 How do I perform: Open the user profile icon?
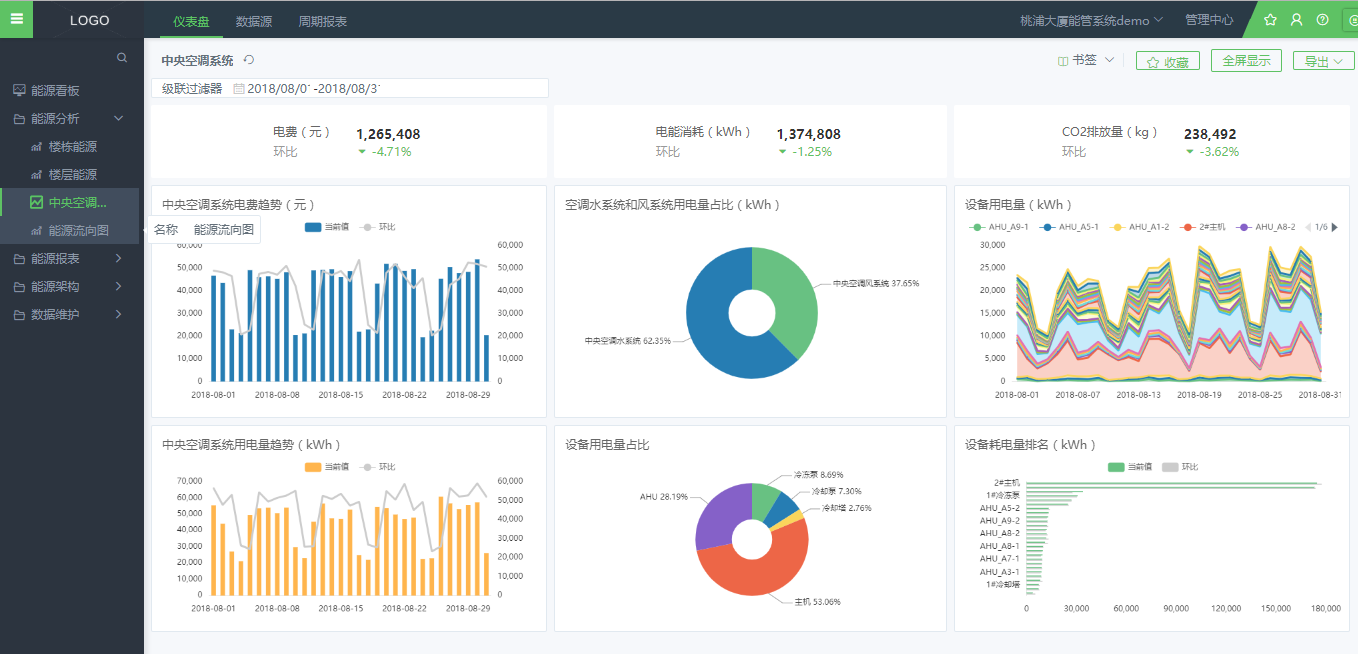[1296, 20]
